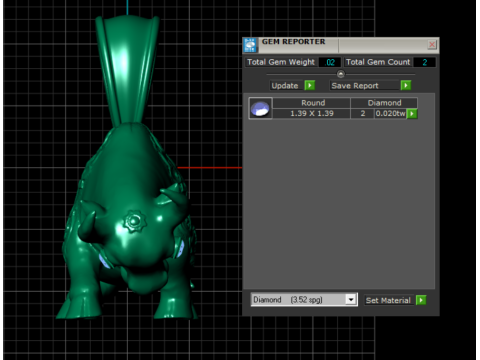Viewport: 480px width, 360px height.
Task: Select the Diamond material cell
Action: (384, 103)
